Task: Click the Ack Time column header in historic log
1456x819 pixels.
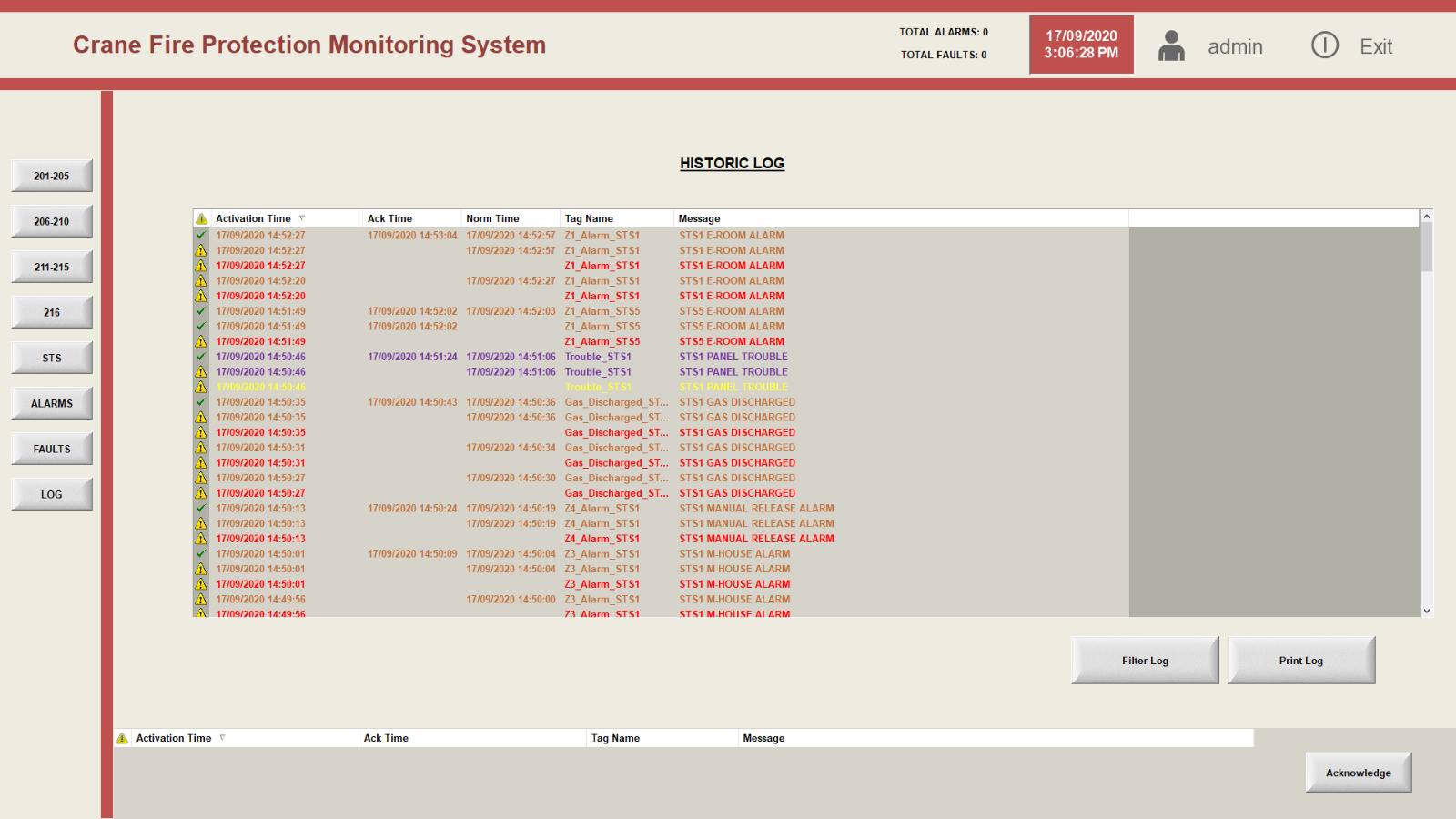Action: point(412,218)
